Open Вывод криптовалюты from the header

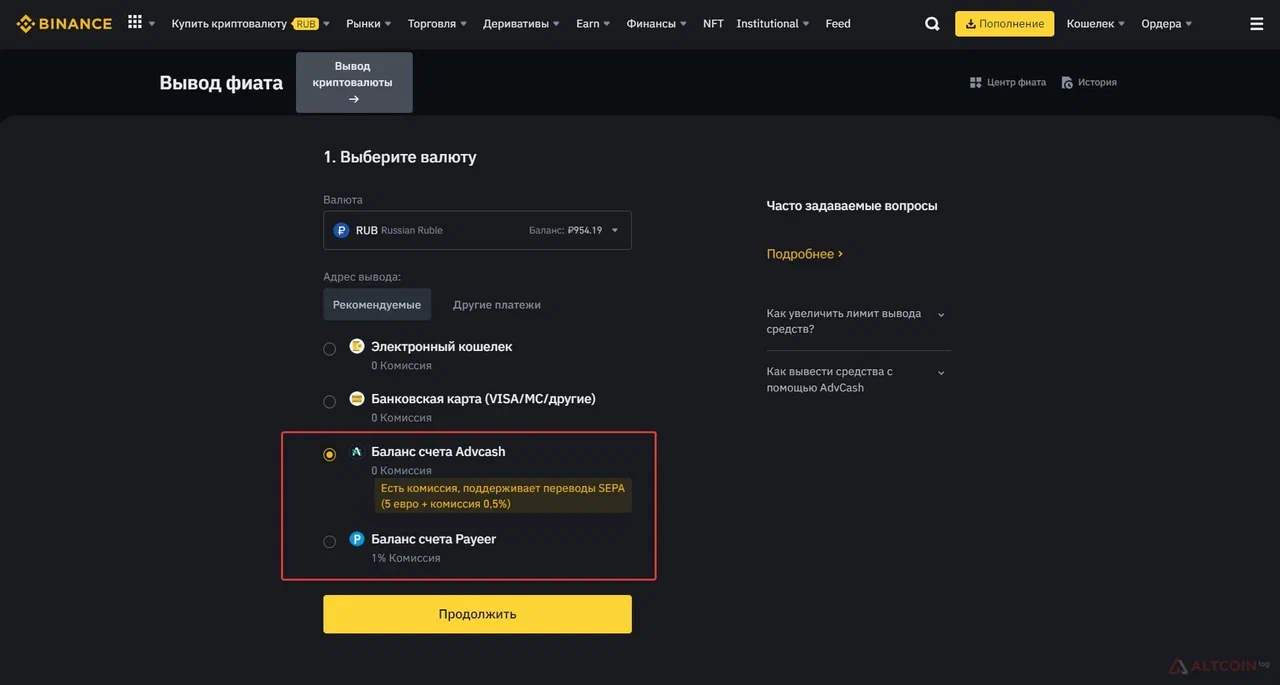tap(352, 79)
